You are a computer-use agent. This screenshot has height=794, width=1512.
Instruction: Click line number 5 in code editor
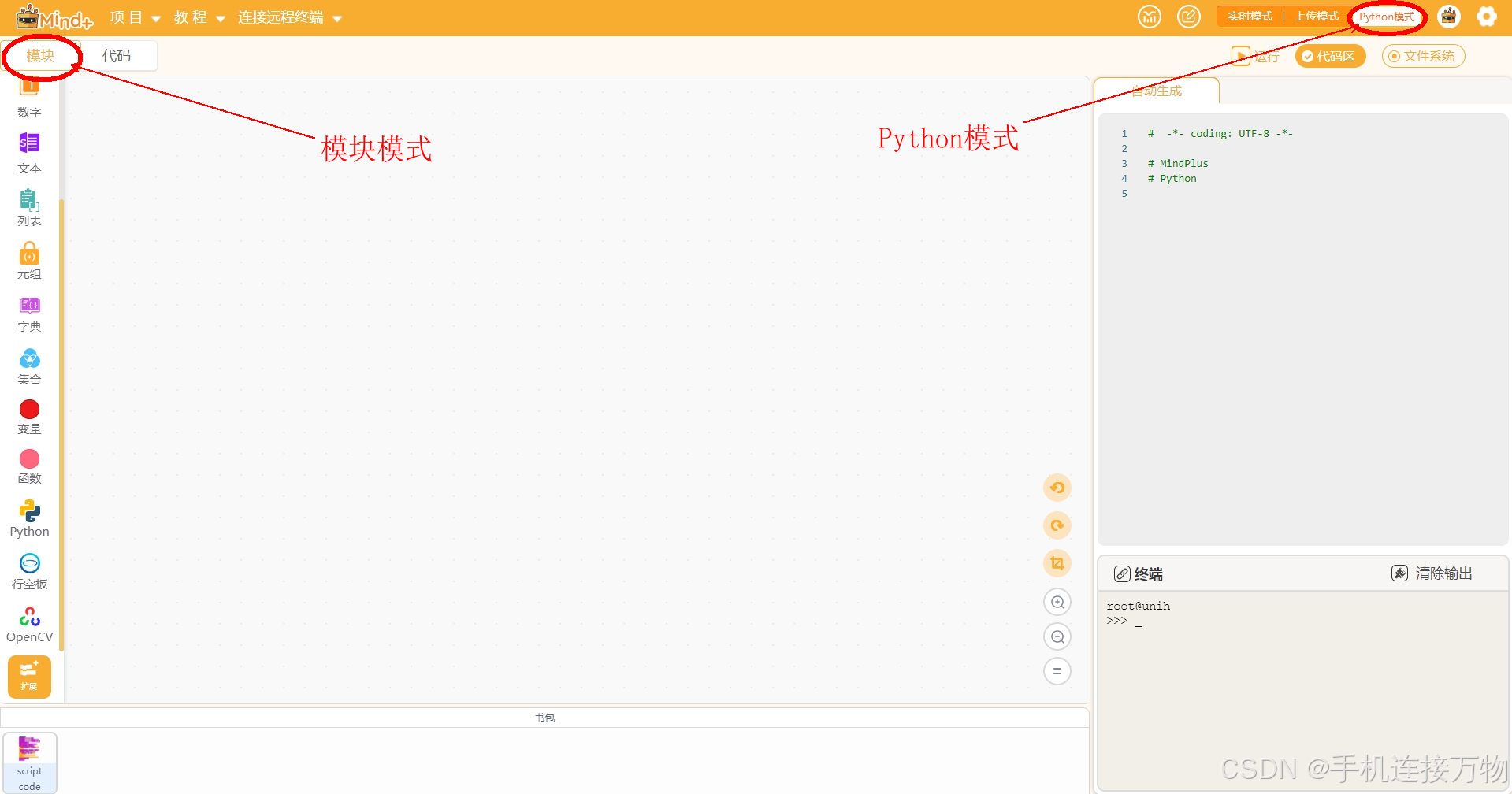1124,194
